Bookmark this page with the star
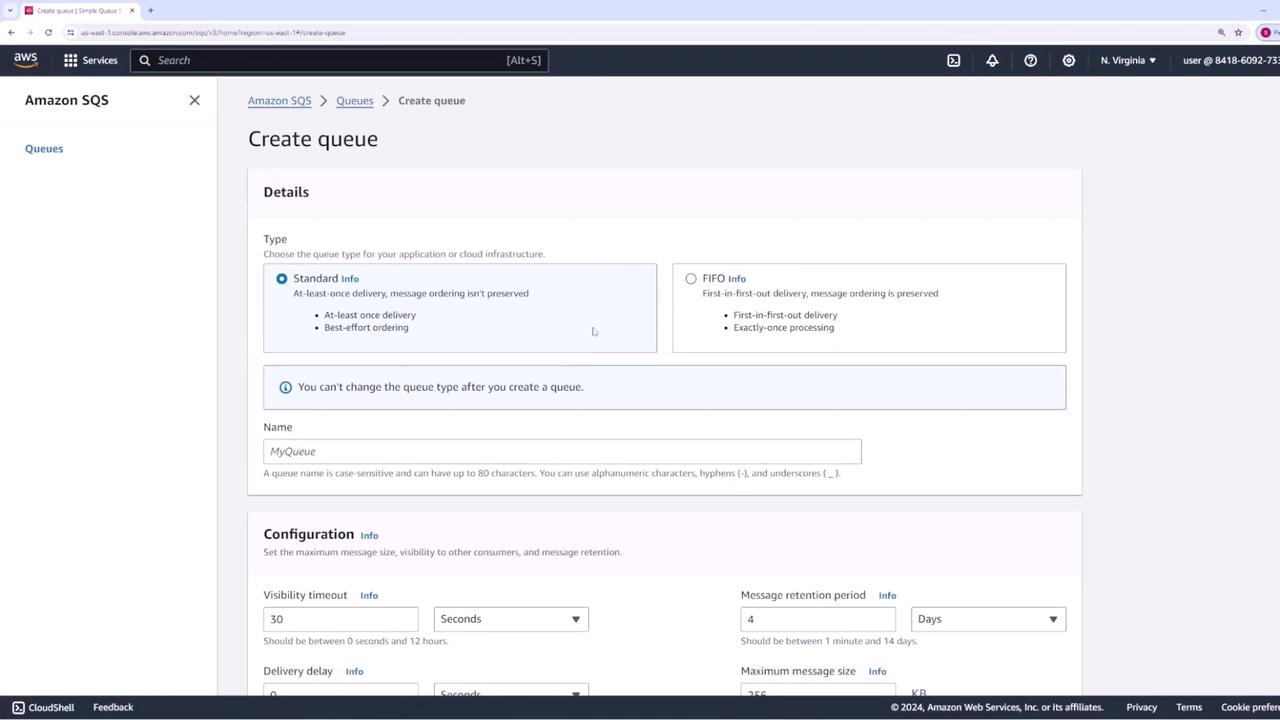 coord(1238,32)
